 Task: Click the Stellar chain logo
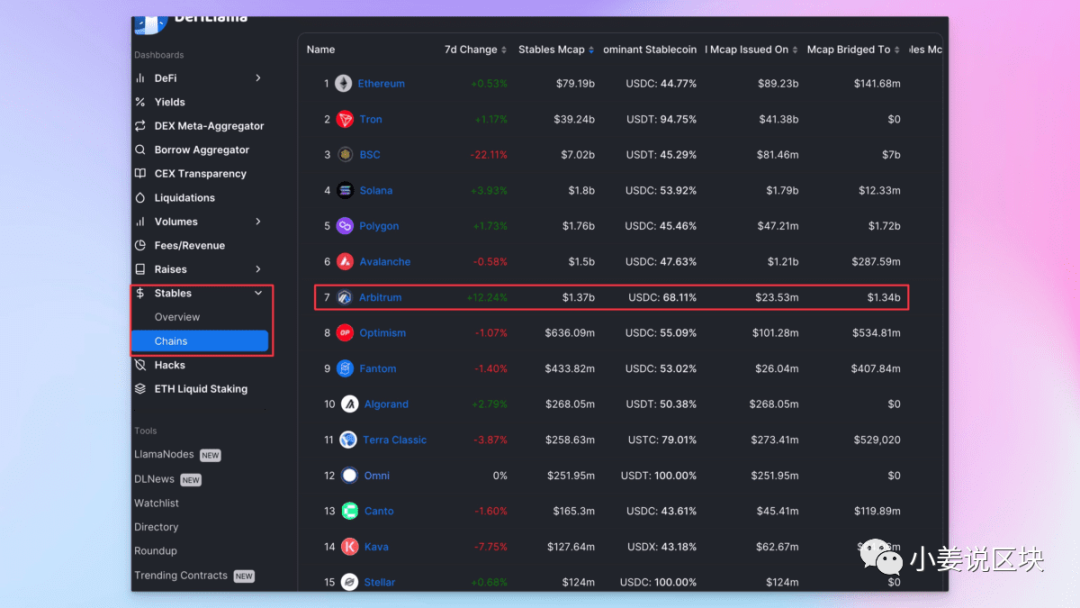tap(350, 582)
